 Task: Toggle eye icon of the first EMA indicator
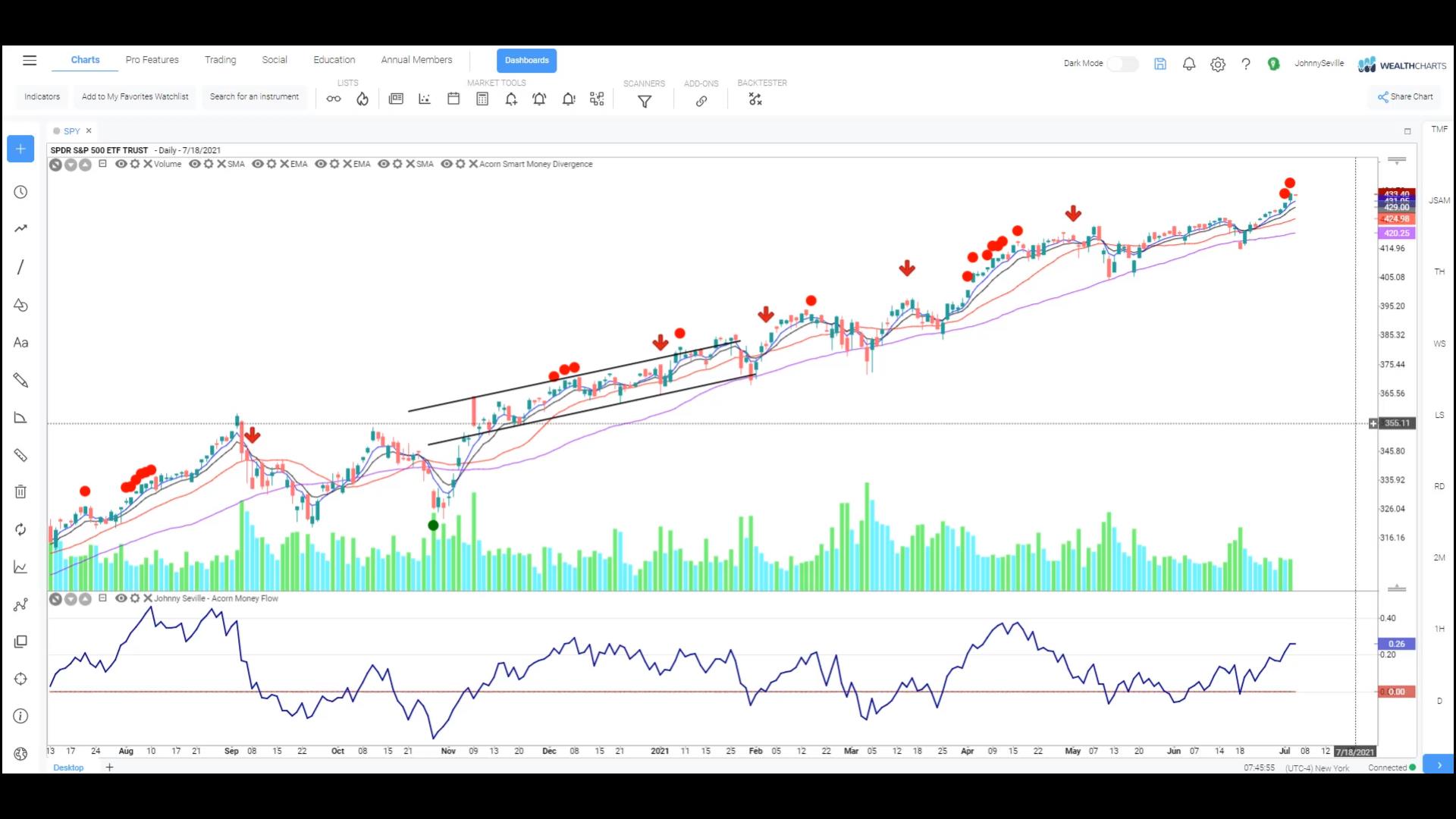coord(258,164)
